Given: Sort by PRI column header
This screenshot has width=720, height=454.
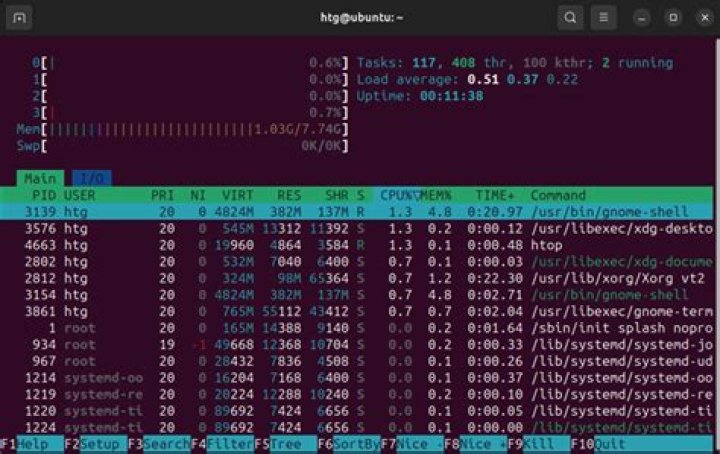Looking at the screenshot, I should (x=163, y=196).
